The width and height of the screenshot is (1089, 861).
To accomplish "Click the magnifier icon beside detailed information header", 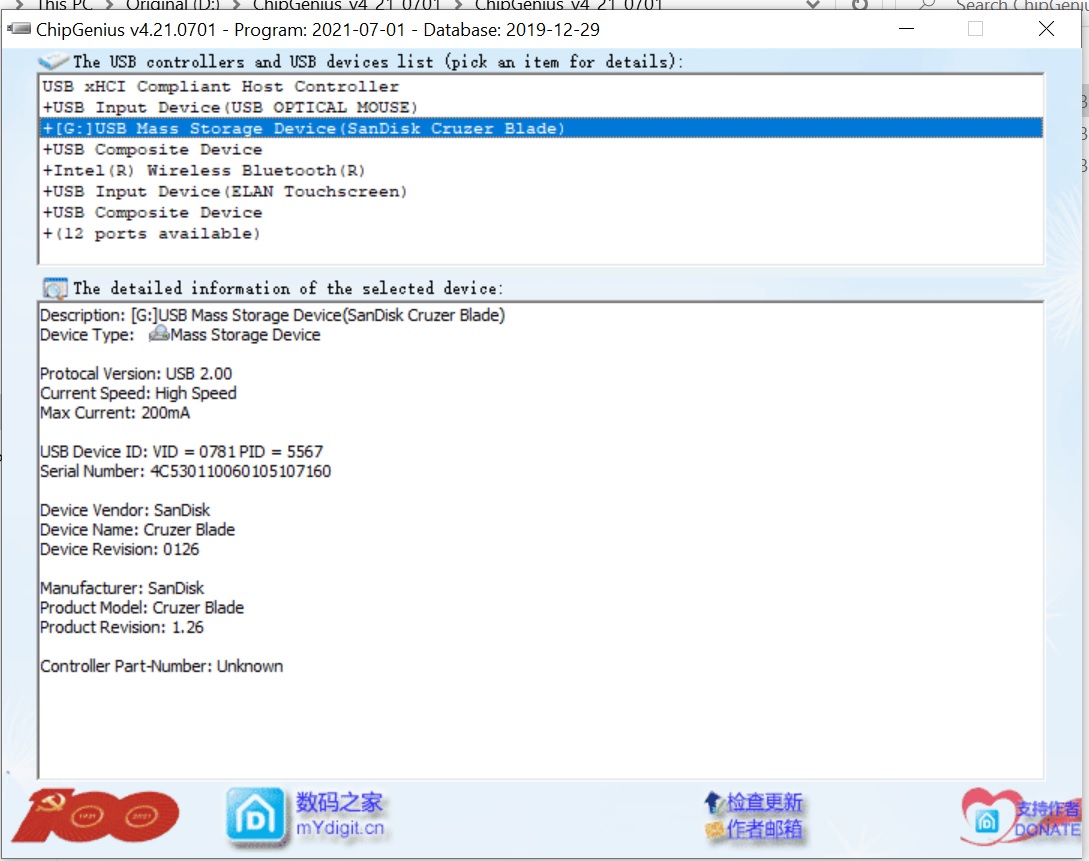I will (55, 287).
